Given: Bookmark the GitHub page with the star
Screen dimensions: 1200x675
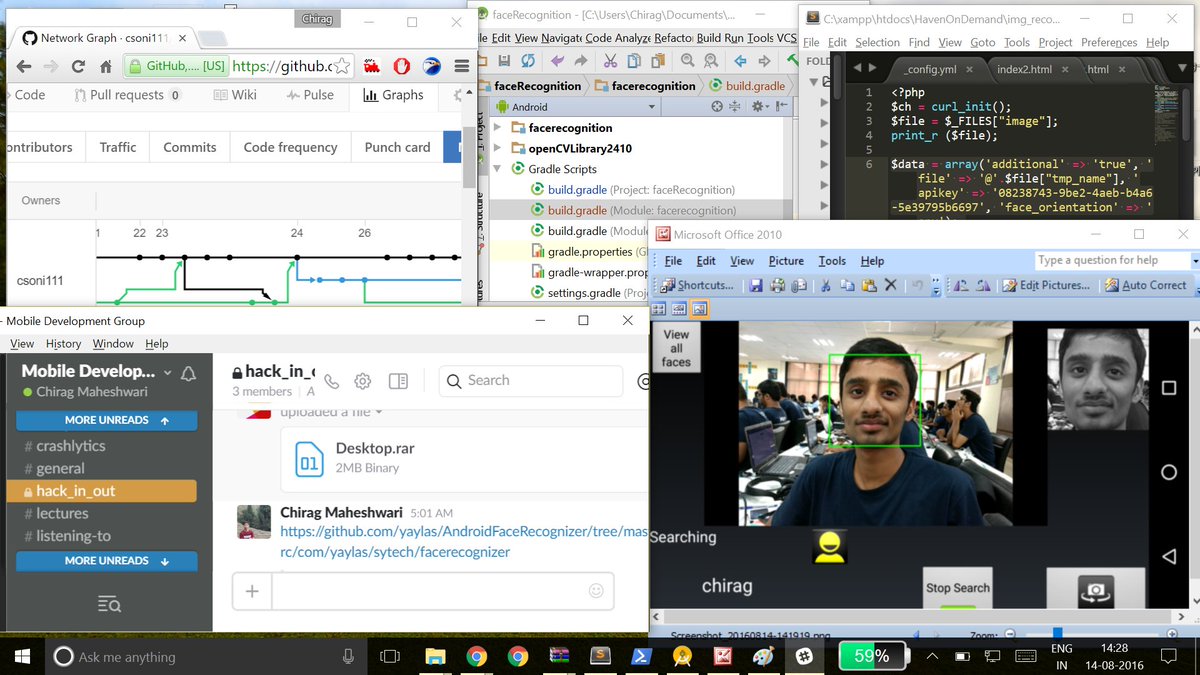Looking at the screenshot, I should pyautogui.click(x=343, y=67).
